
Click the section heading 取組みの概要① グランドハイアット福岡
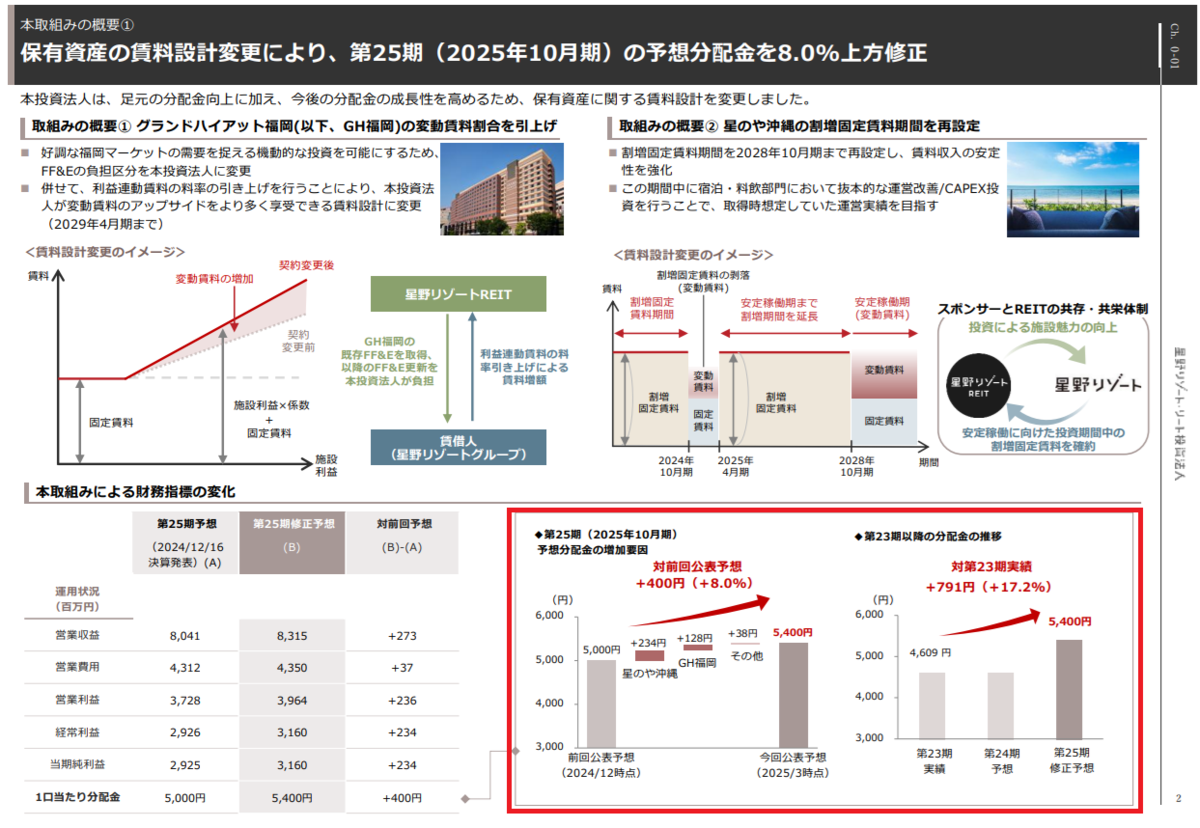coord(294,126)
